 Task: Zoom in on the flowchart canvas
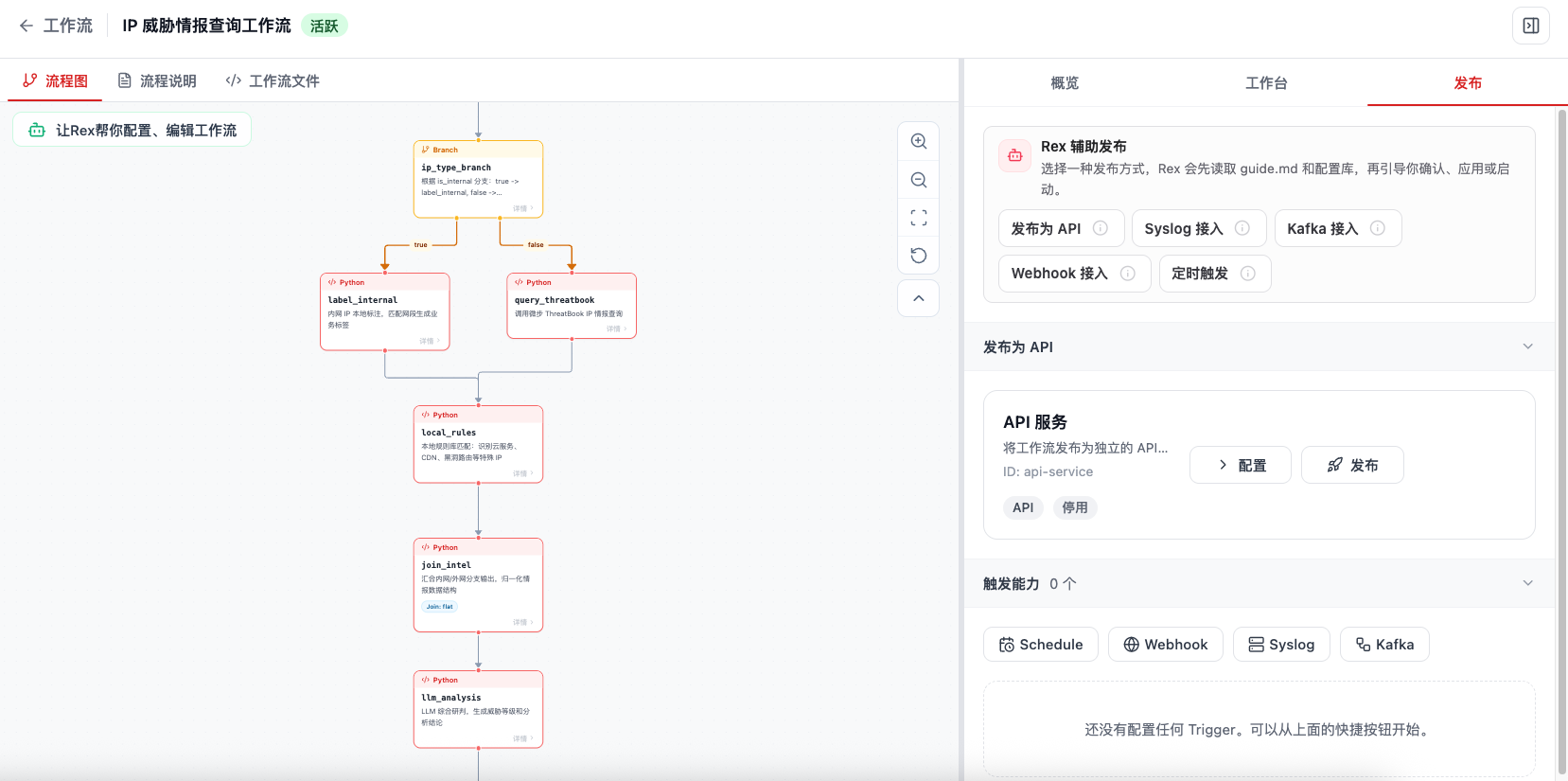point(918,141)
